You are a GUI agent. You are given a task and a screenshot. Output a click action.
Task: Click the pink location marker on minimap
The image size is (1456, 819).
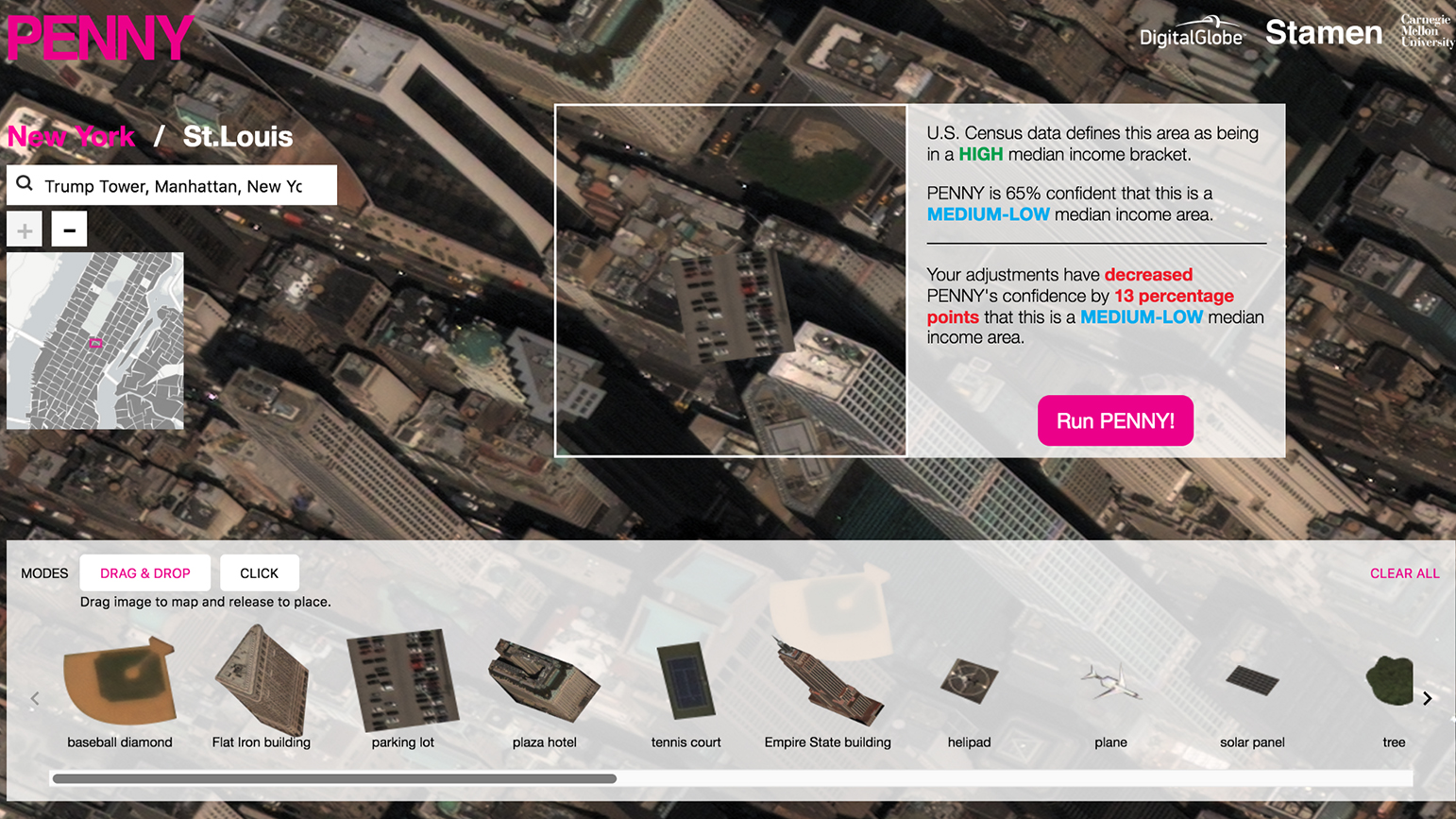tap(95, 343)
